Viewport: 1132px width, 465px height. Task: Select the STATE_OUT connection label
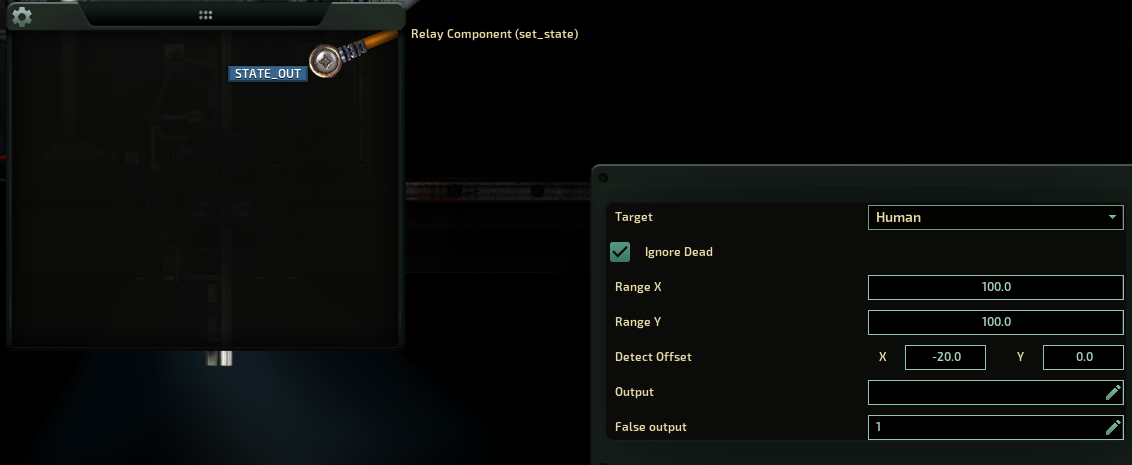(268, 74)
